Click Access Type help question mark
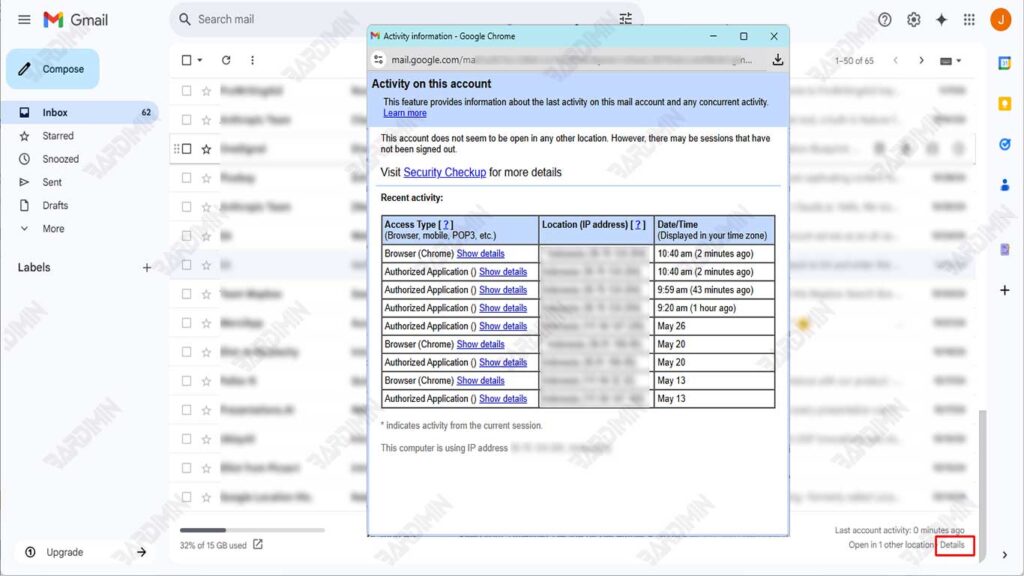This screenshot has width=1024, height=576. [x=446, y=225]
